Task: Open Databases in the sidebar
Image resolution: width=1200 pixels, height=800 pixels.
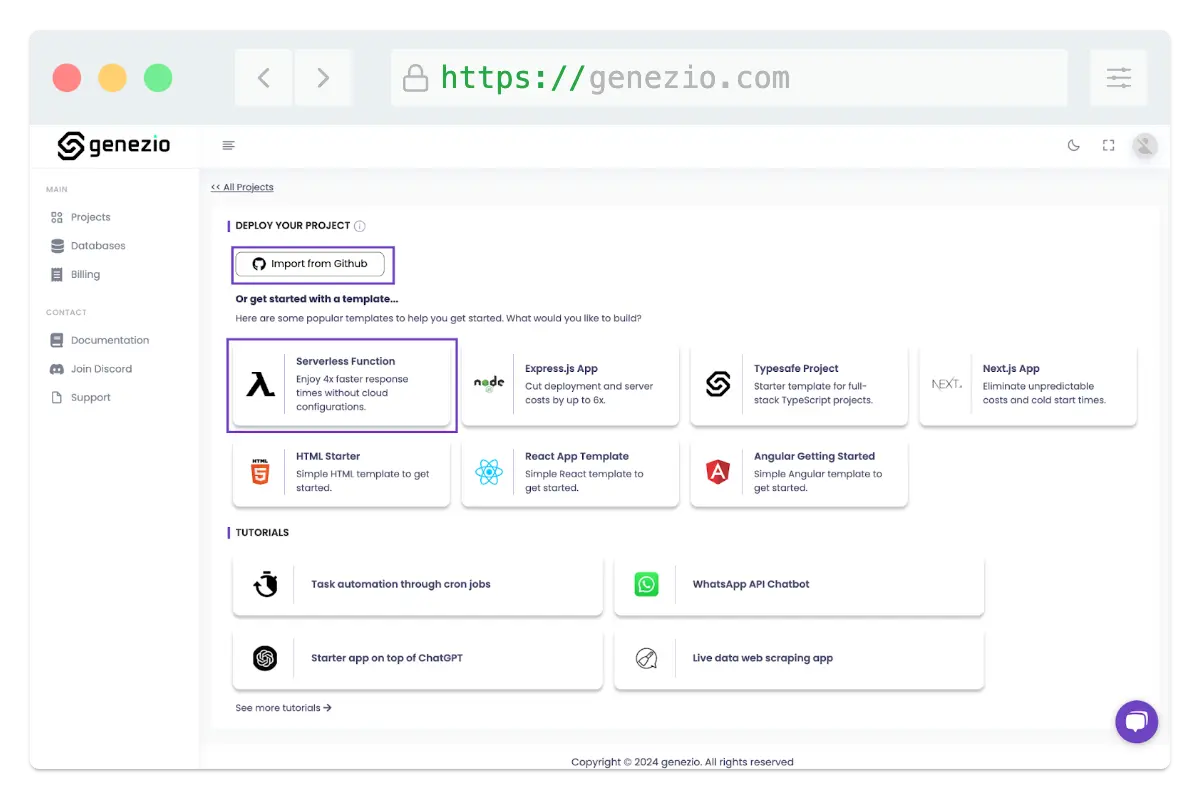Action: click(x=88, y=246)
